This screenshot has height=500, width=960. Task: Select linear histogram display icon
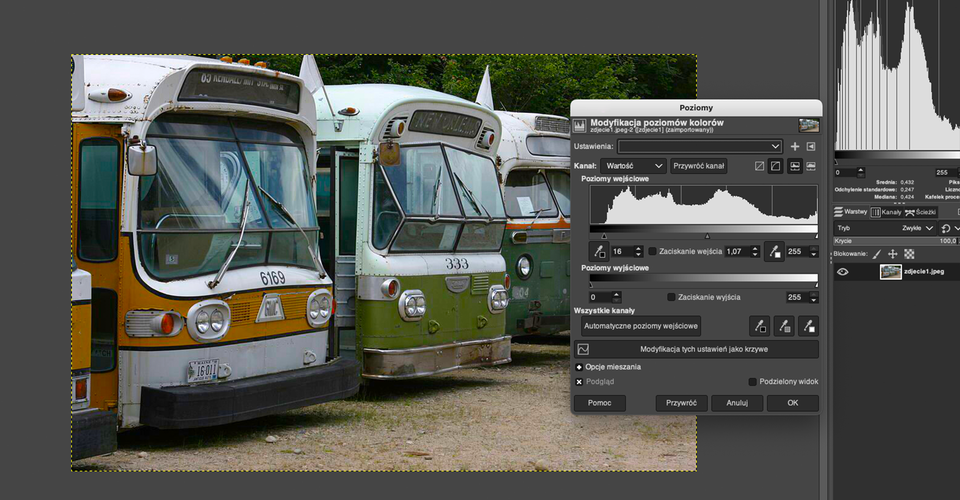pyautogui.click(x=795, y=166)
